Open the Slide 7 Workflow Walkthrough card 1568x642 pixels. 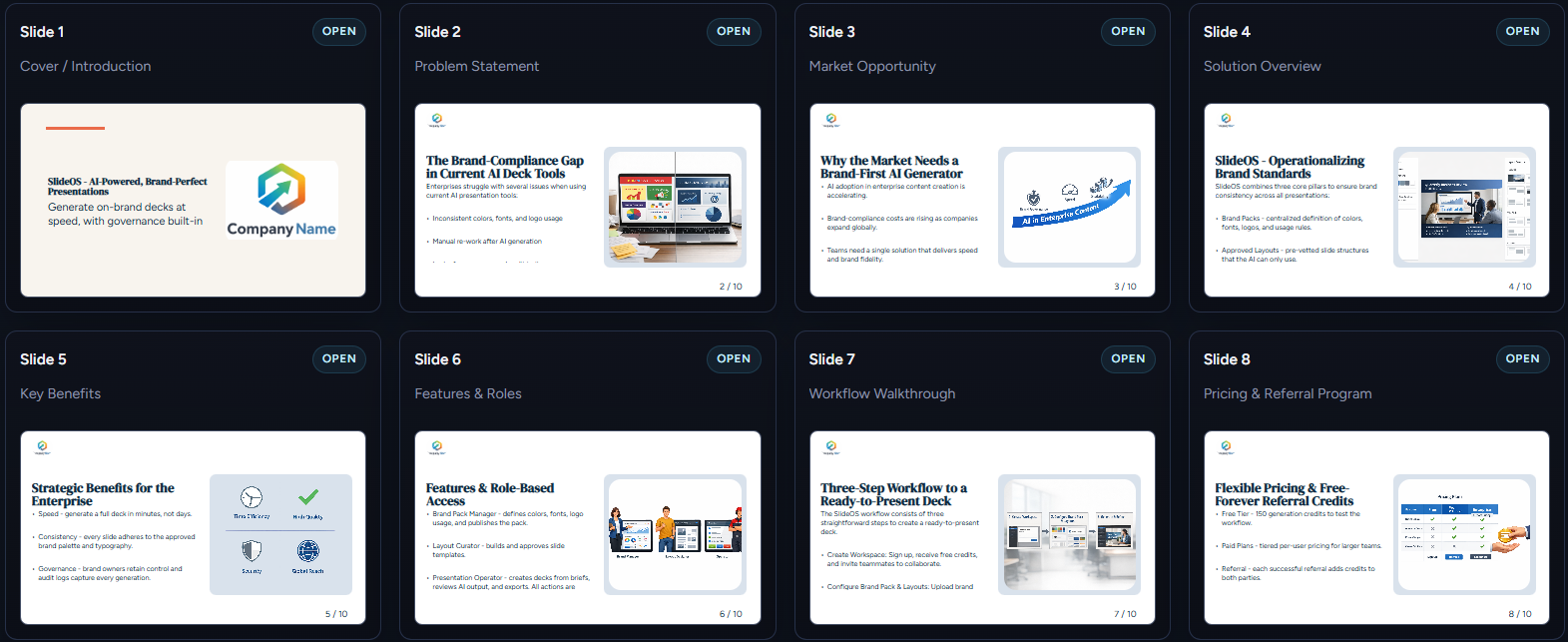coord(1128,359)
